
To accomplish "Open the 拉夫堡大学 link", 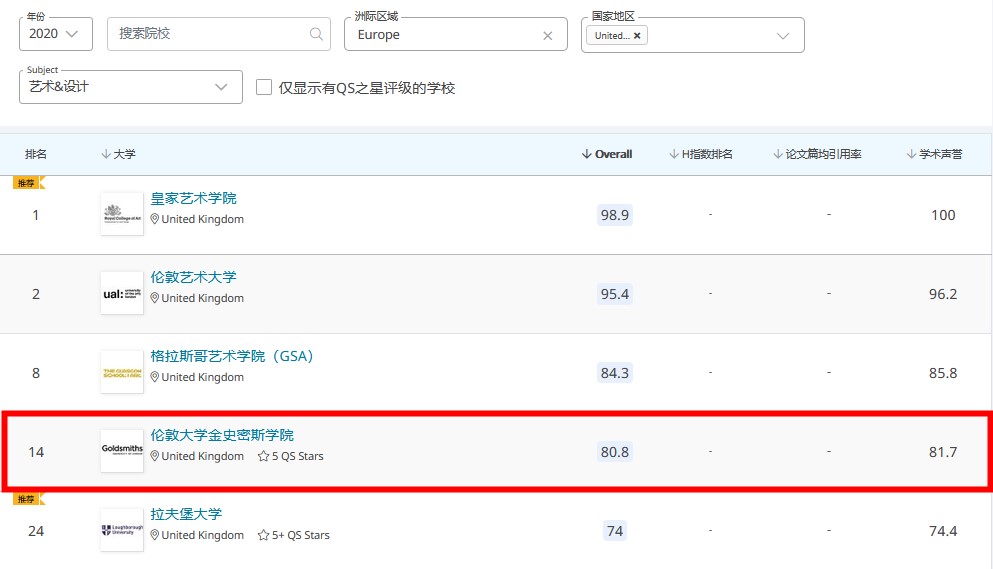I will pos(186,514).
